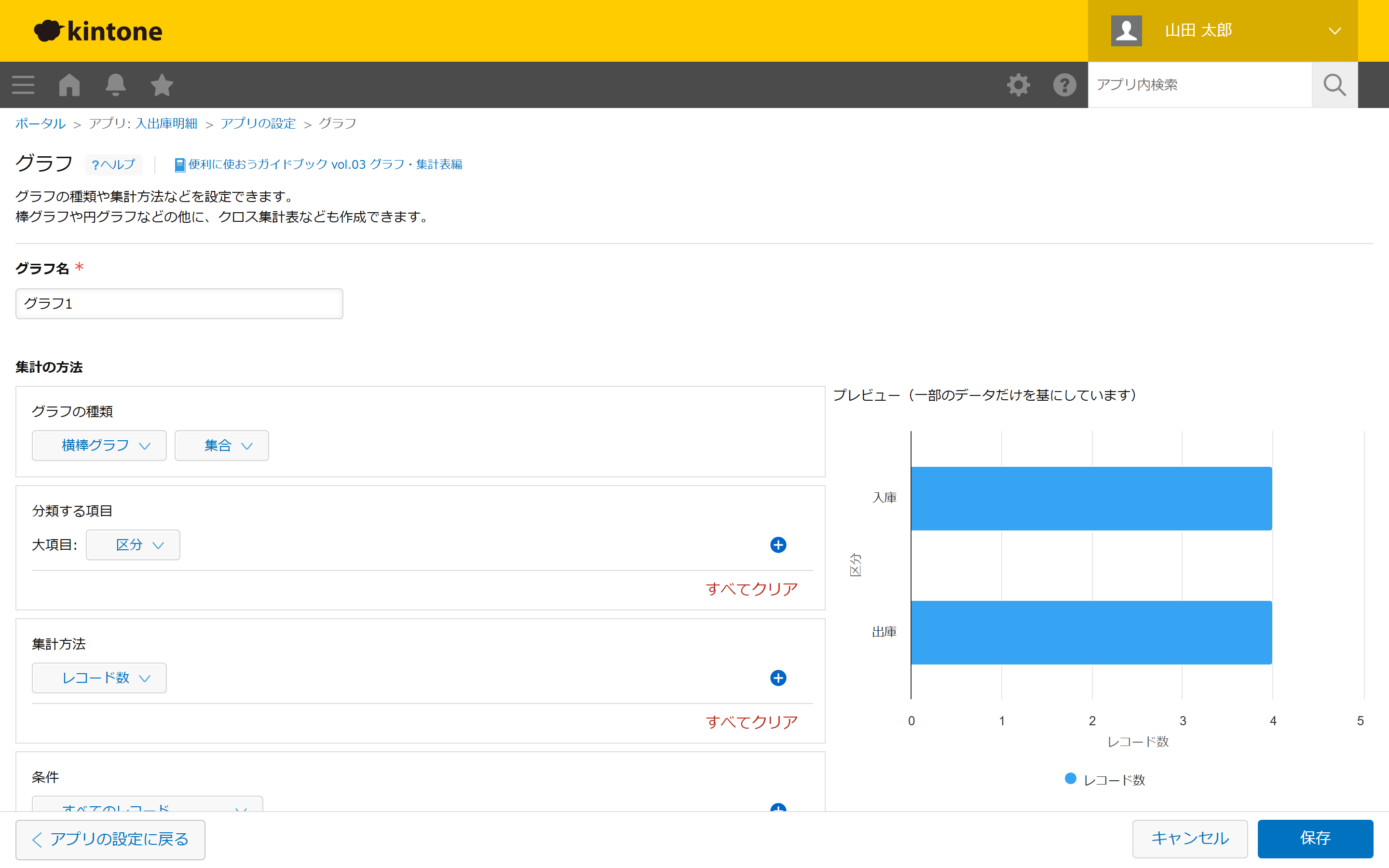Click the 集計の方法 heading text
This screenshot has width=1389, height=868.
click(x=49, y=367)
